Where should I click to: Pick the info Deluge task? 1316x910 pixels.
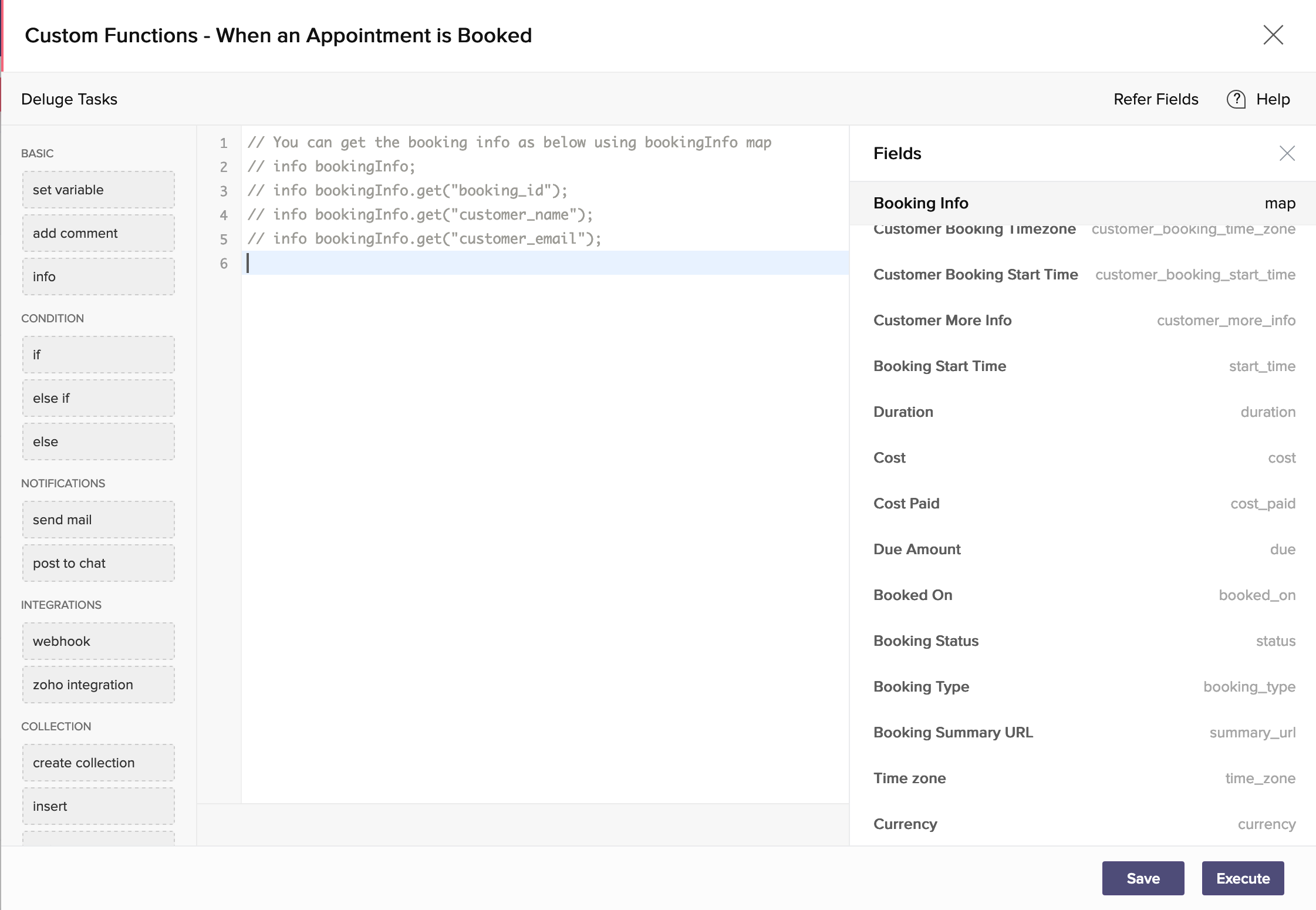(98, 277)
